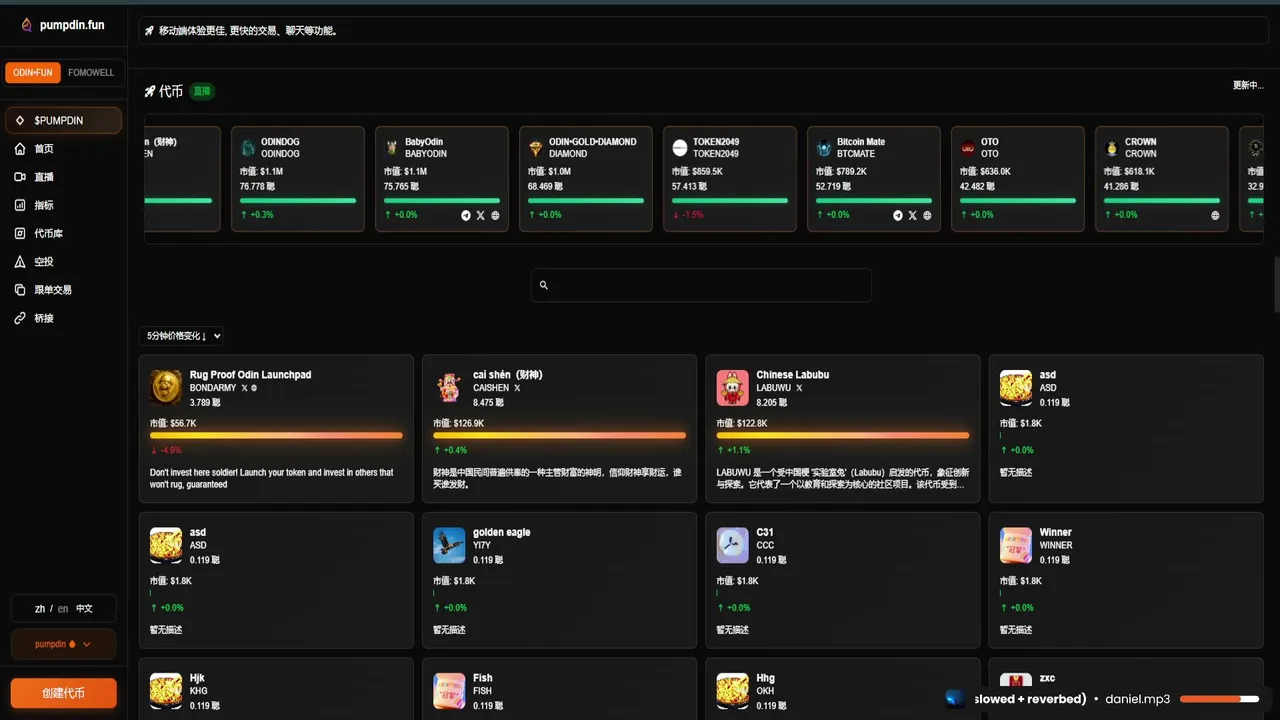Select en language option
The height and width of the screenshot is (720, 1280).
[63, 609]
